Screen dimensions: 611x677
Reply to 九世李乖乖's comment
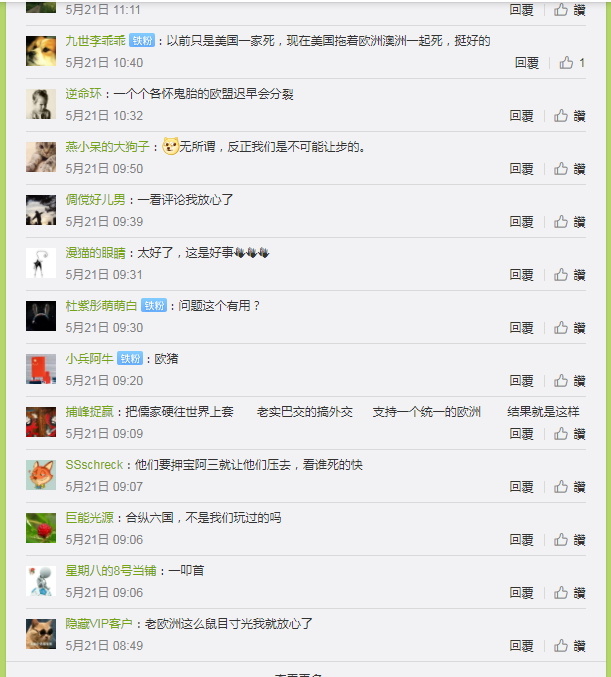(x=527, y=63)
